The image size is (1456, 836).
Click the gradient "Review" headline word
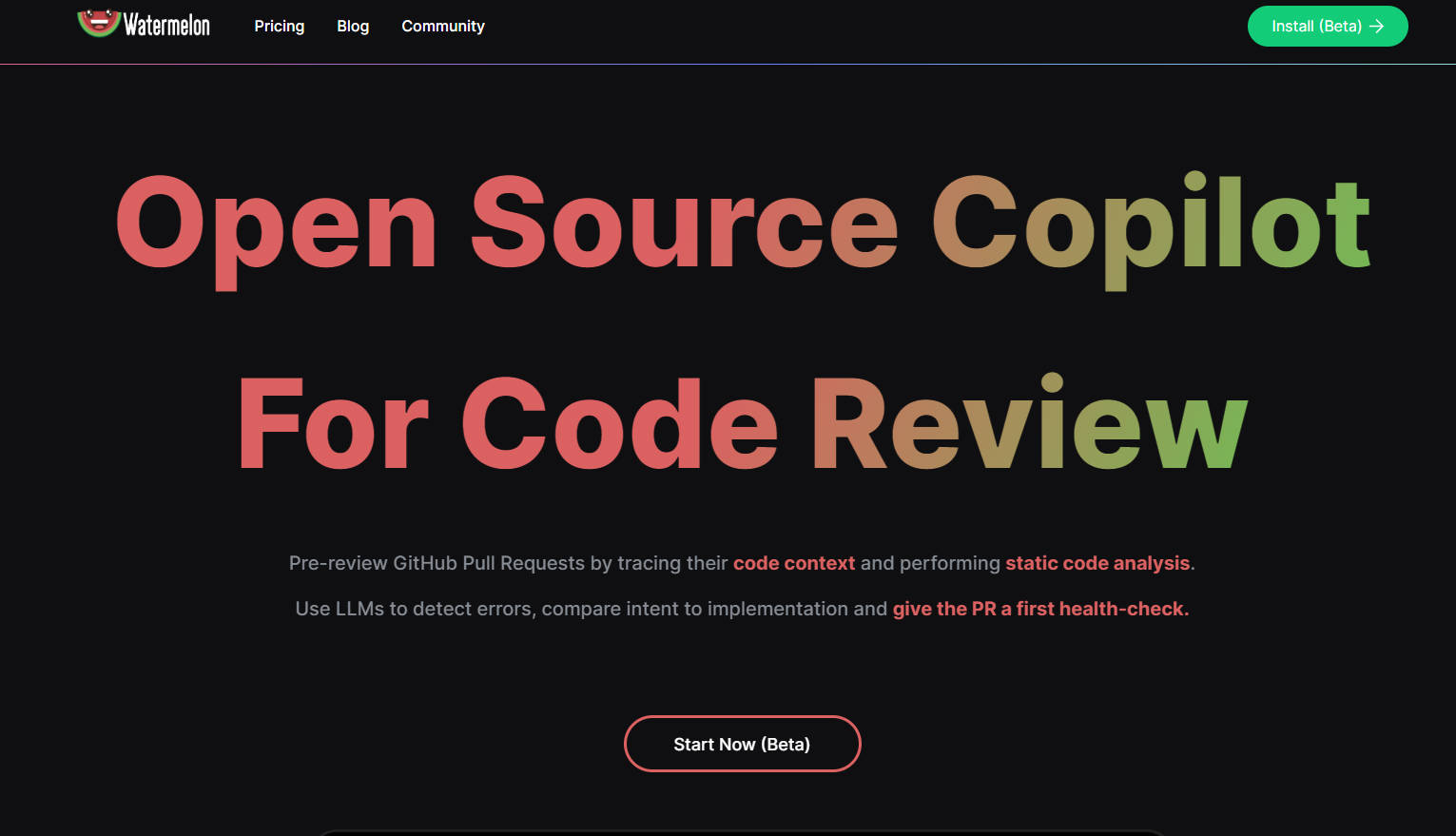(x=1028, y=424)
